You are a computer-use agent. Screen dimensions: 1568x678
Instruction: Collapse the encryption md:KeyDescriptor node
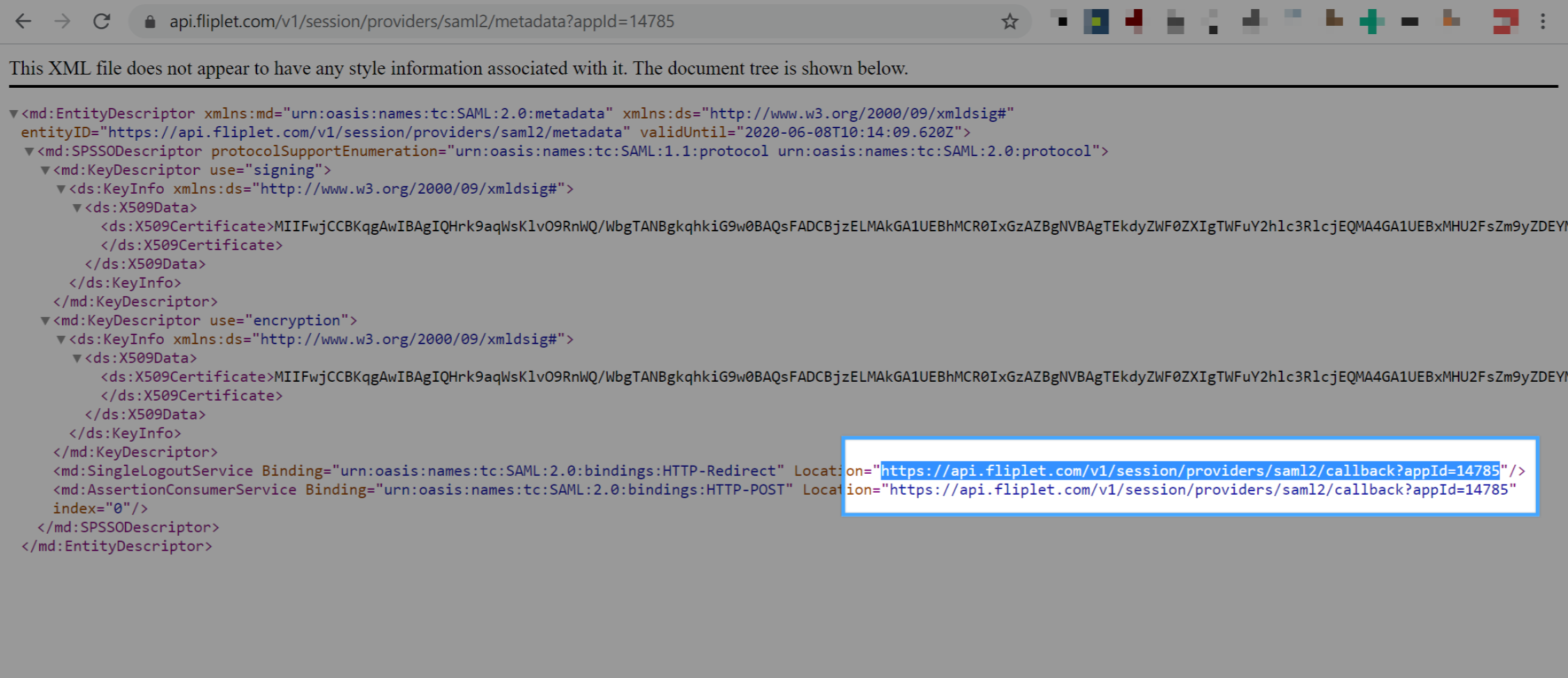pyautogui.click(x=45, y=321)
